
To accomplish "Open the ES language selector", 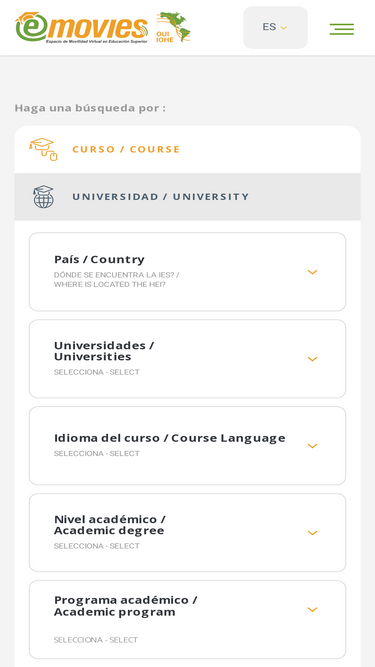I will tap(275, 27).
